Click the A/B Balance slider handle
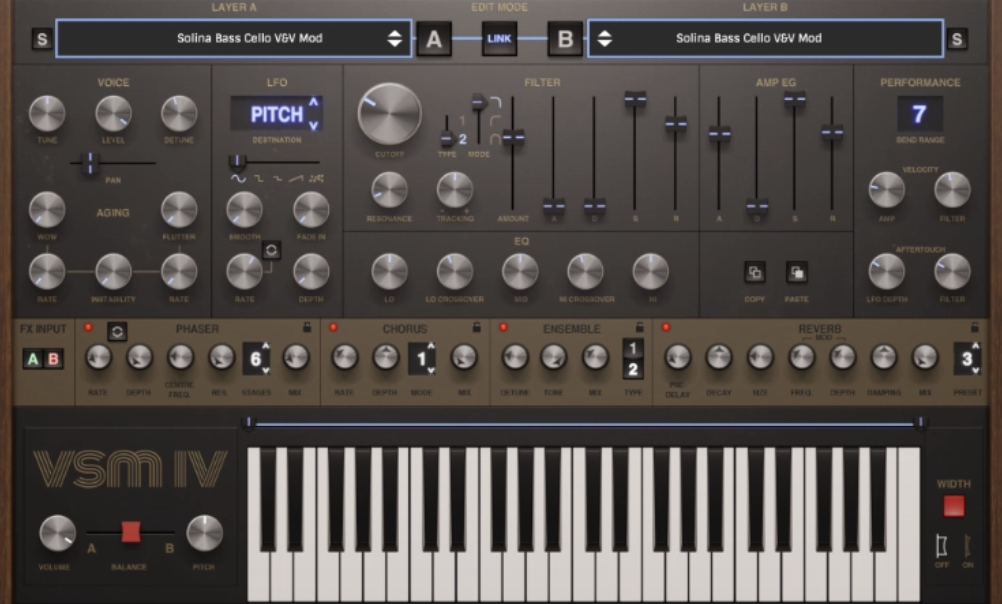The height and width of the screenshot is (604, 1002). 131,532
